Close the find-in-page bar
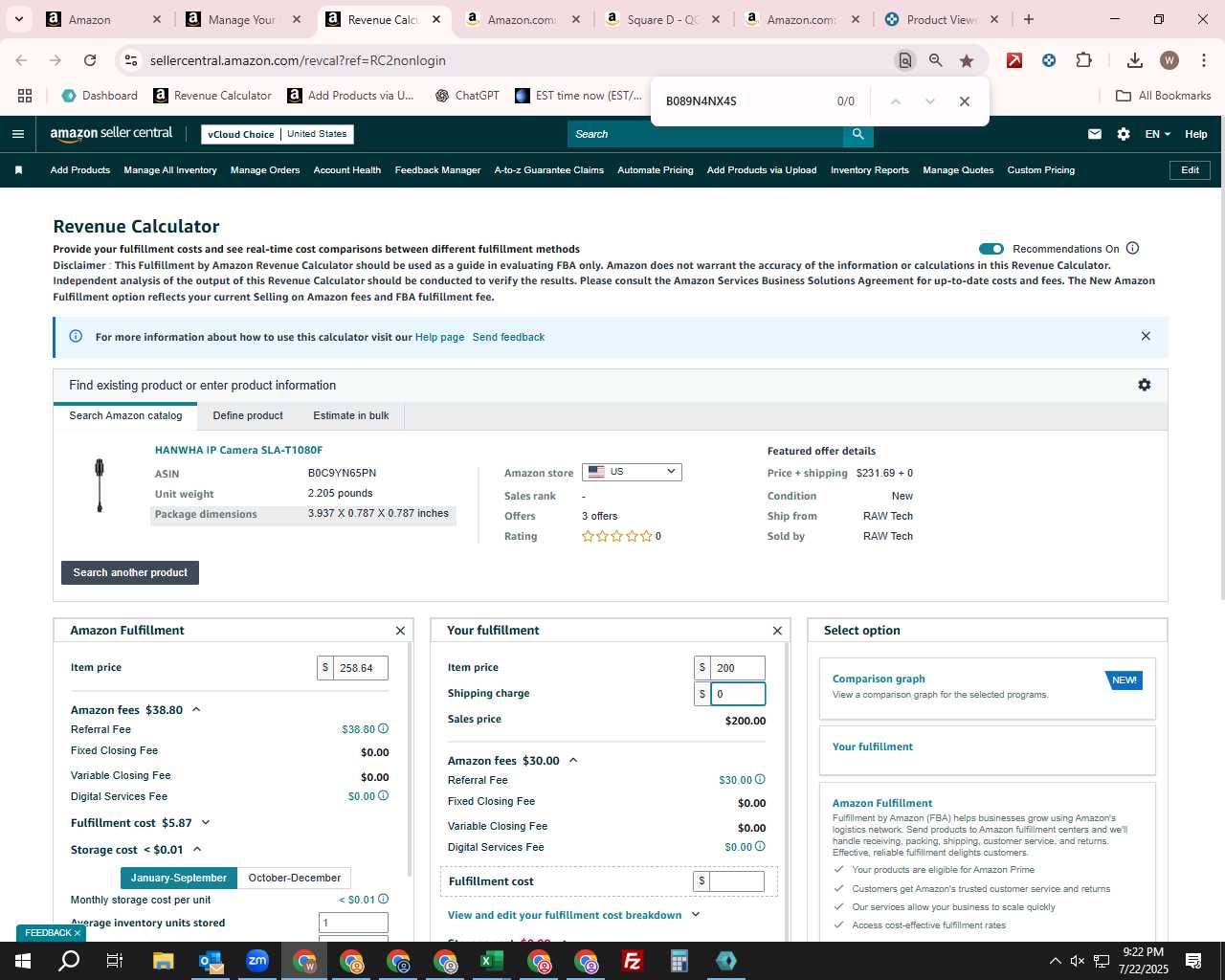The width and height of the screenshot is (1225, 980). tap(965, 101)
